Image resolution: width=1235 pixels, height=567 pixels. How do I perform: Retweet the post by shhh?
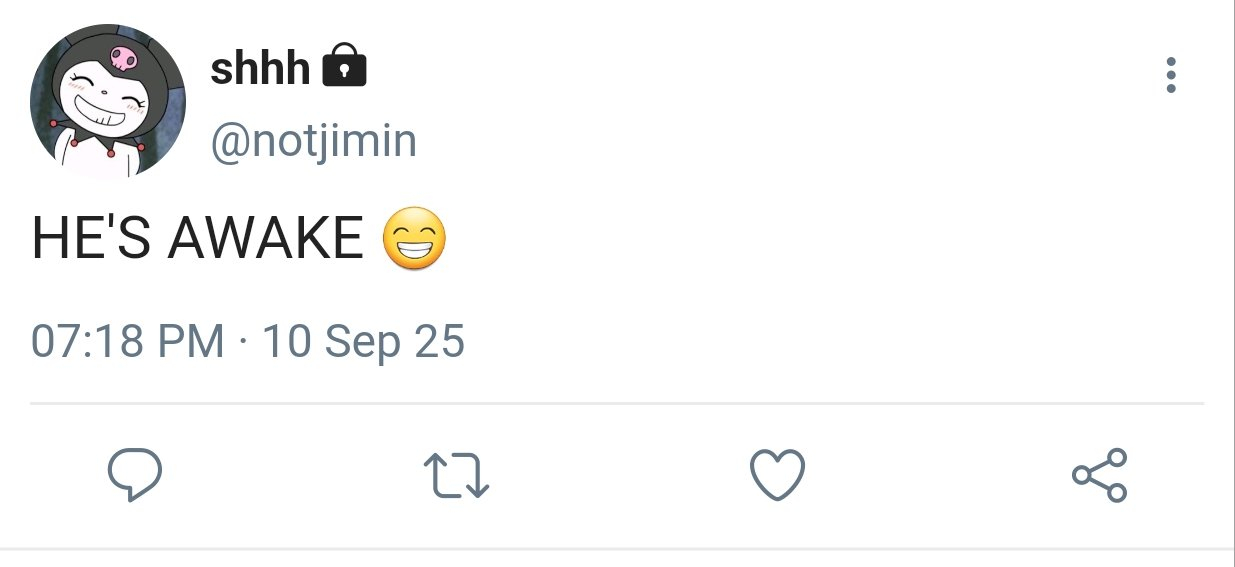click(x=456, y=475)
